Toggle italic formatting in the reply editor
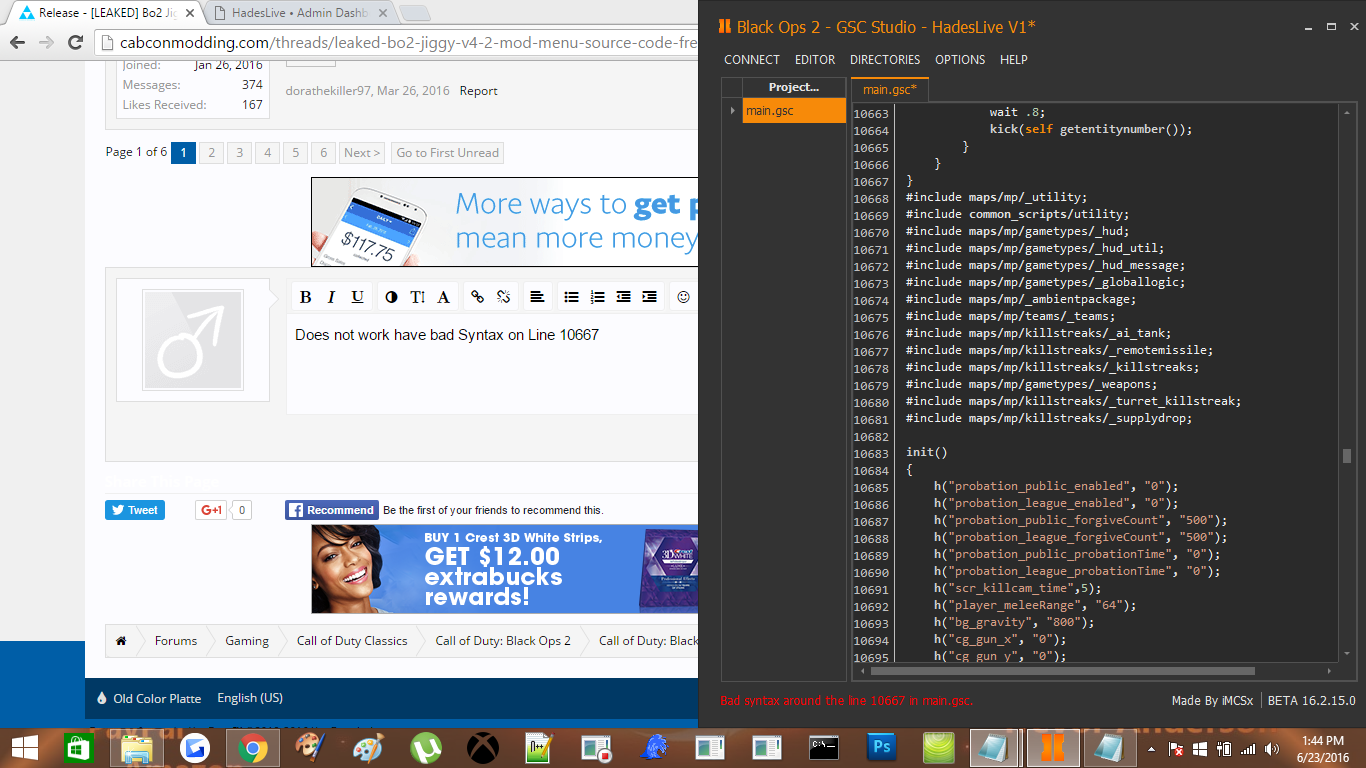 (332, 297)
